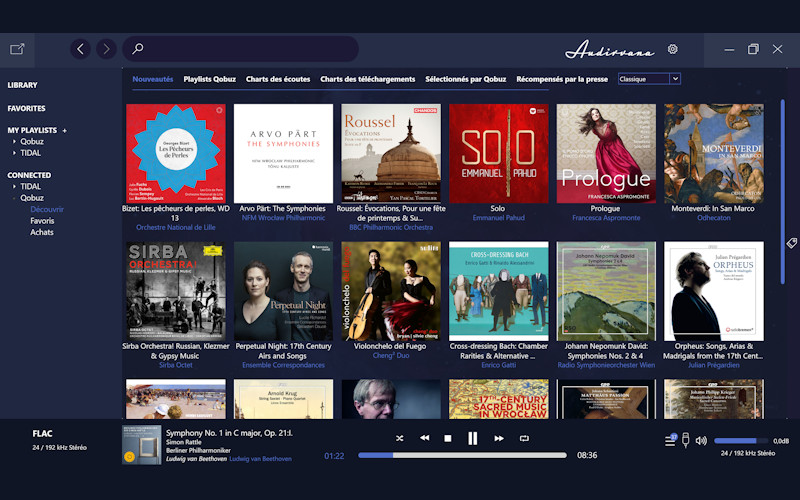Click the Emmanuel Pahud artist link
Image resolution: width=800 pixels, height=500 pixels.
click(x=498, y=217)
